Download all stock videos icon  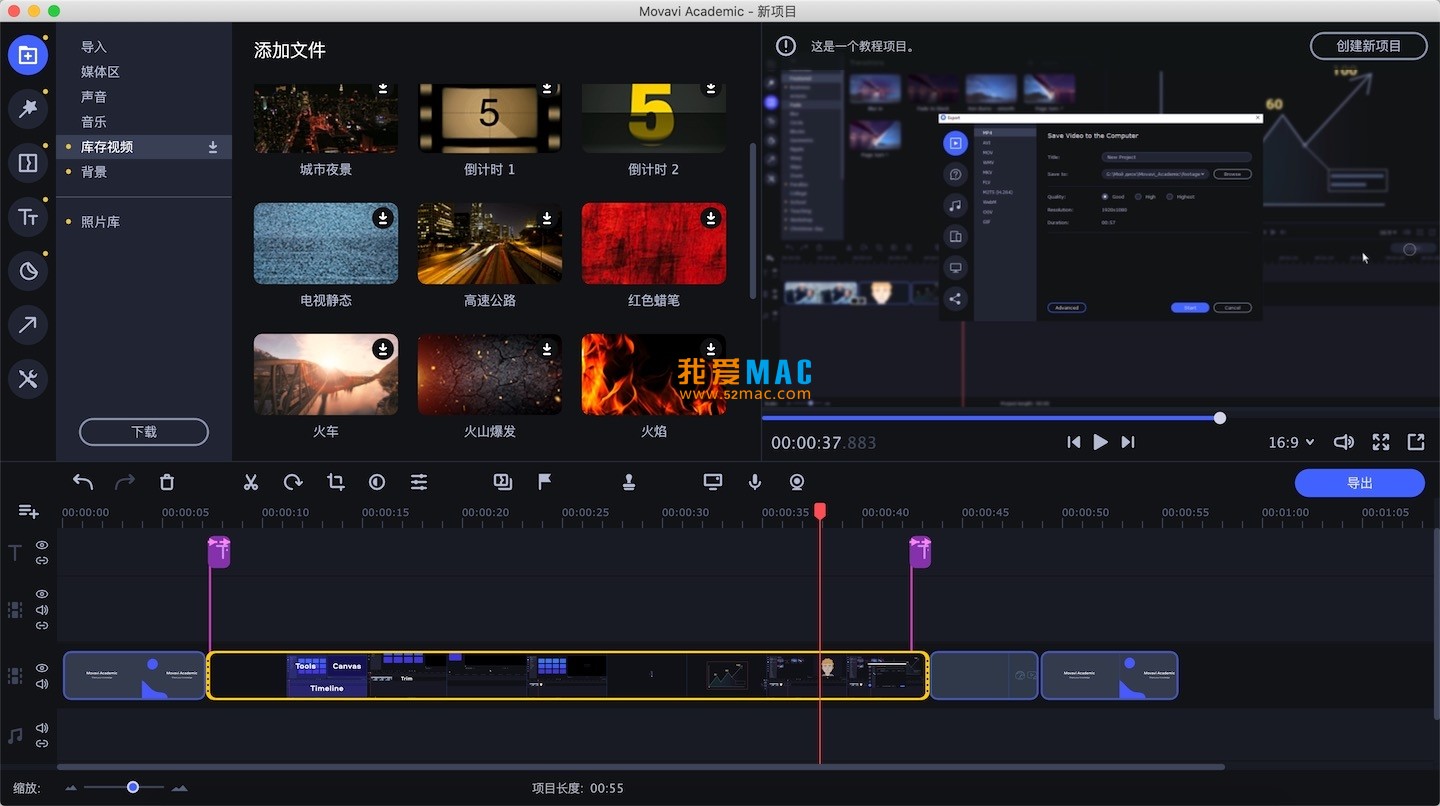coord(213,147)
